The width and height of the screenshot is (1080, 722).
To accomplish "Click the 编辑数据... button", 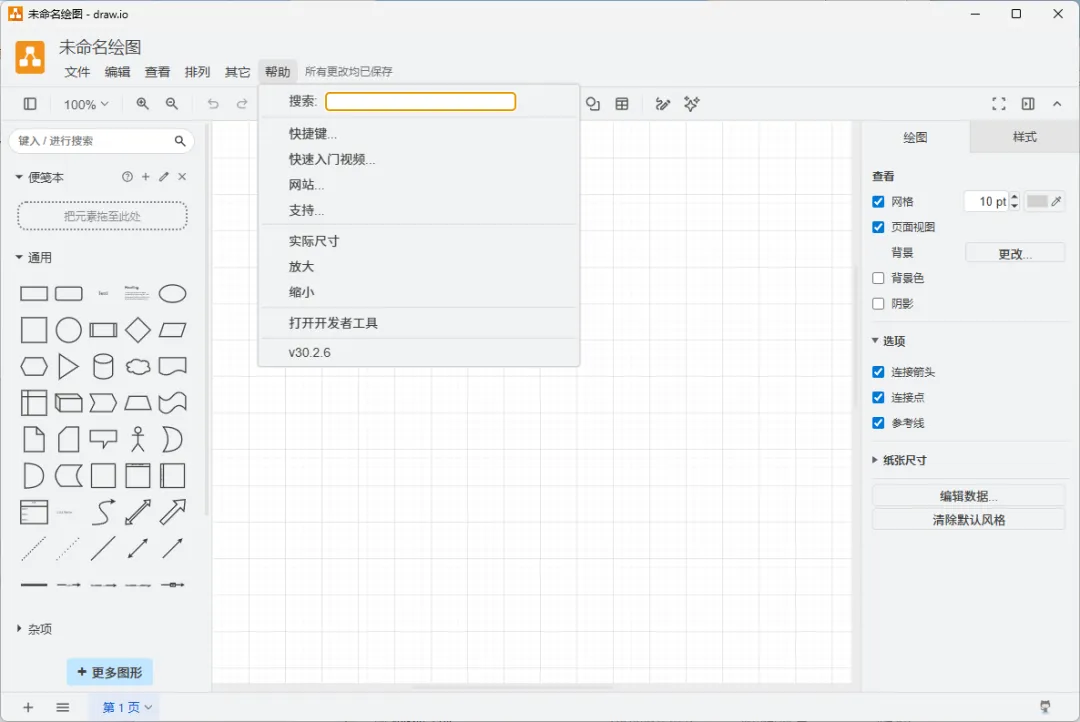I will (x=968, y=496).
